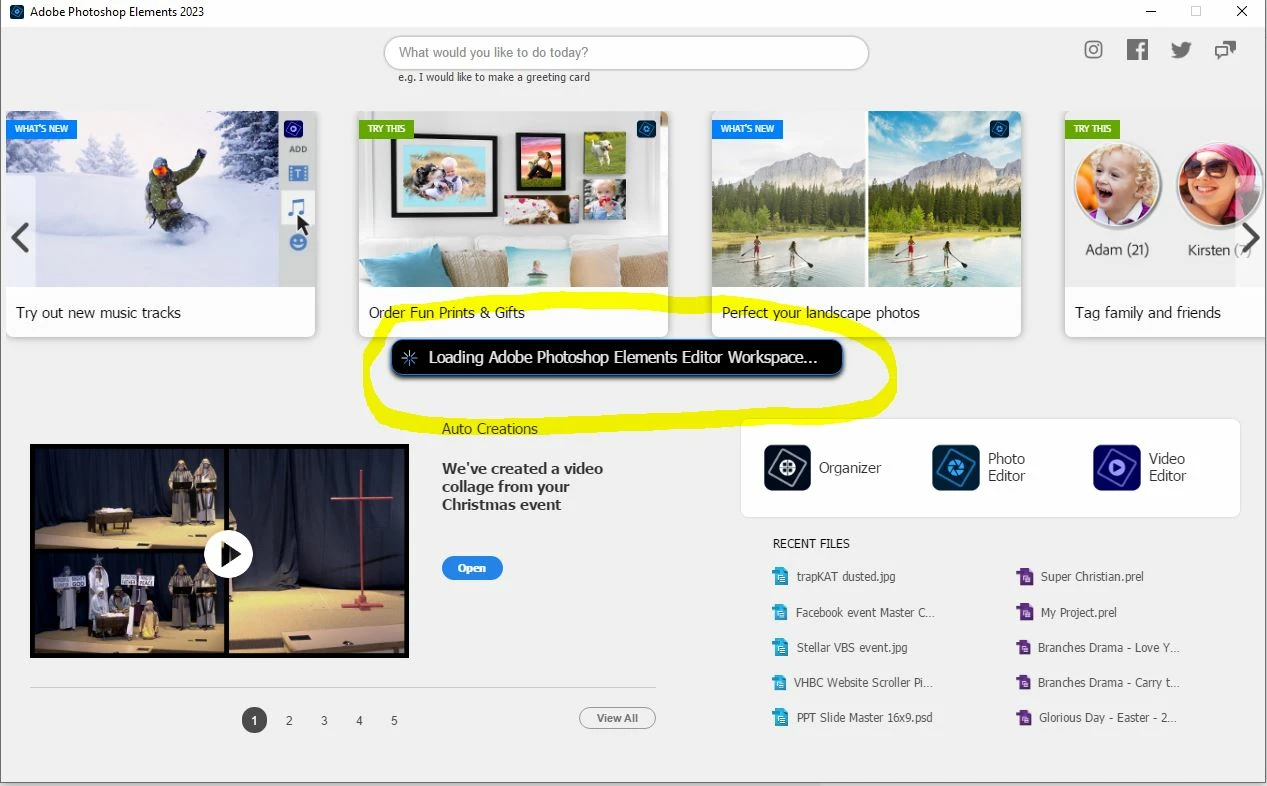Click the Video Editor label
Image resolution: width=1267 pixels, height=786 pixels.
coord(1167,467)
